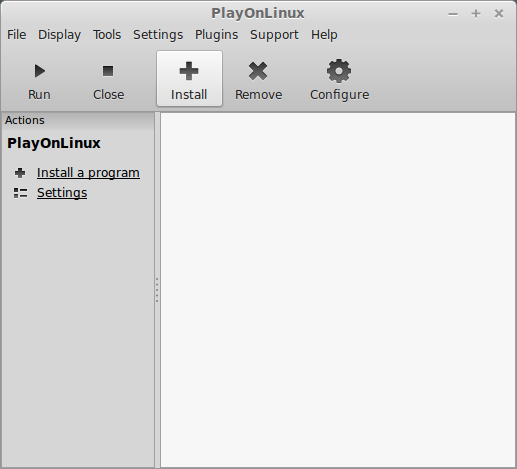
Task: Open the Plugins menu
Action: pos(216,35)
